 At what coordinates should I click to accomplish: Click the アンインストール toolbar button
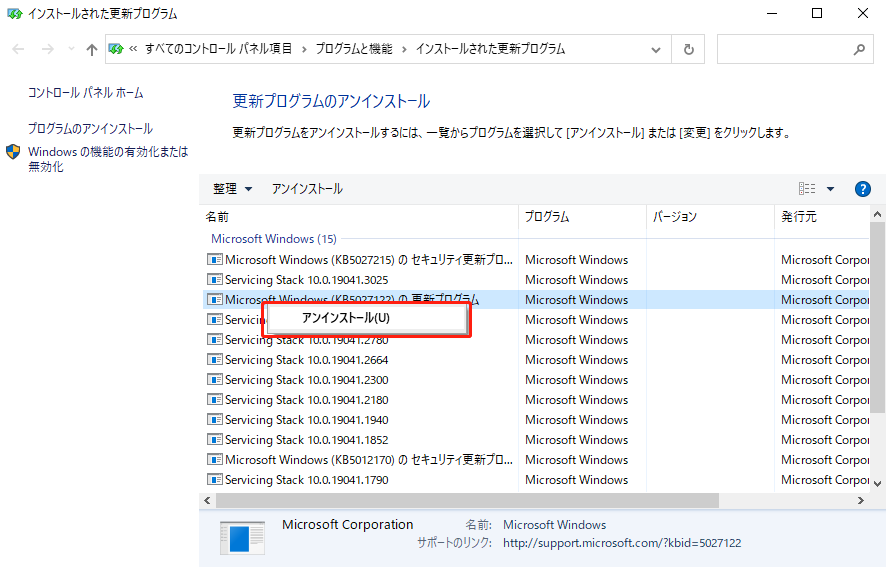307,189
